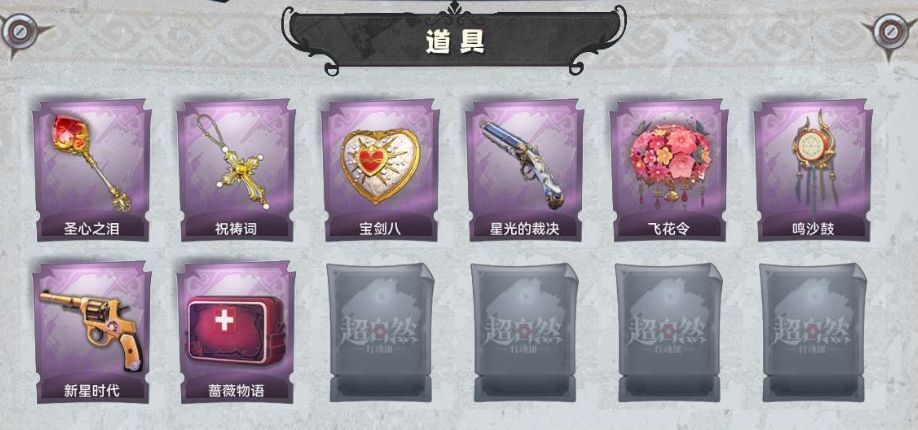918x430 pixels.
Task: Click the 新星时代 name label
Action: click(x=91, y=391)
